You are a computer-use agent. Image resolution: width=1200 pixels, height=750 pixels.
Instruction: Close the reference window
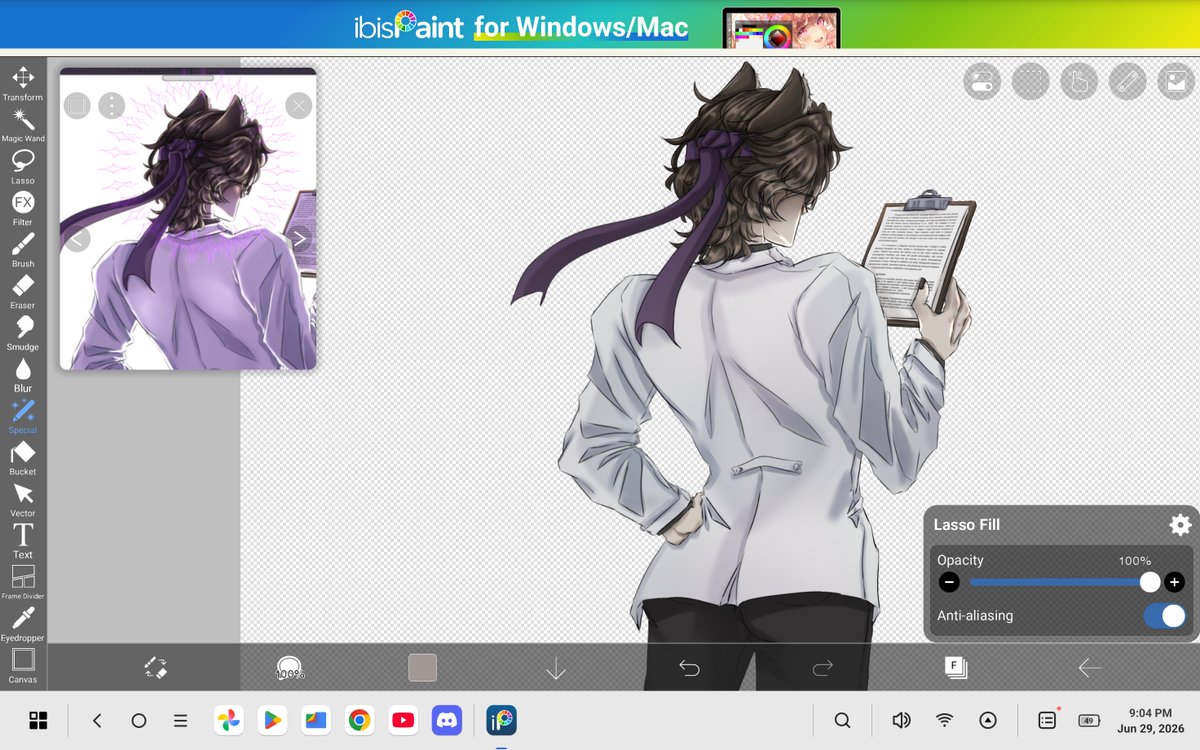tap(298, 106)
